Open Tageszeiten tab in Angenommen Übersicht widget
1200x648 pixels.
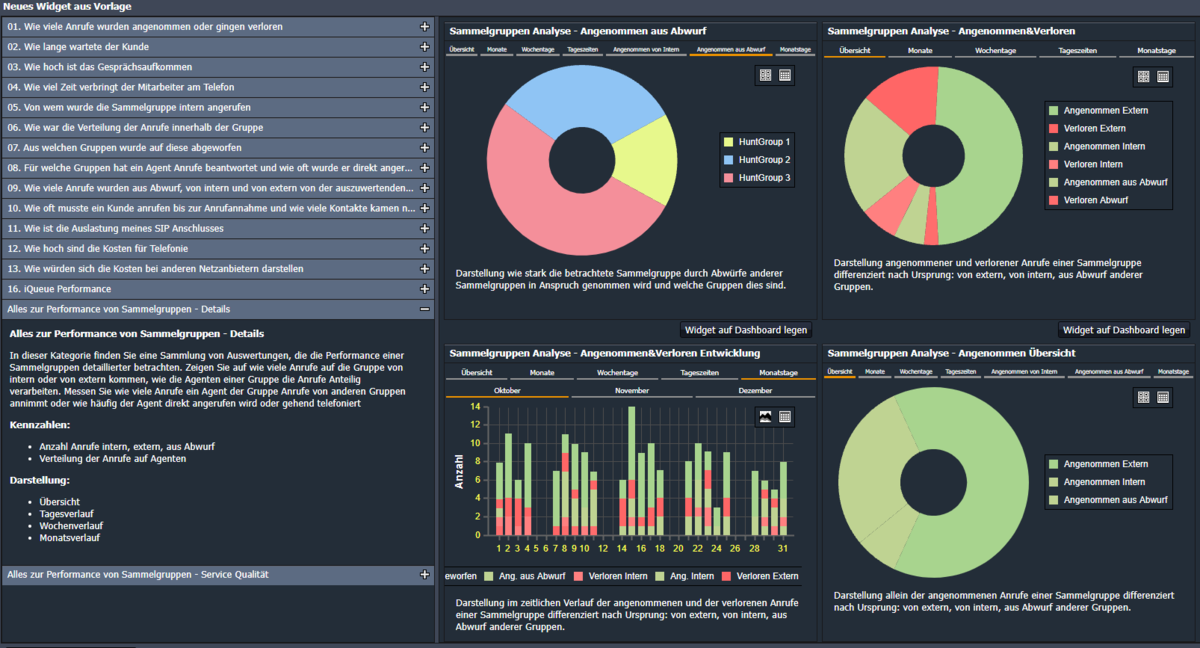(x=960, y=372)
